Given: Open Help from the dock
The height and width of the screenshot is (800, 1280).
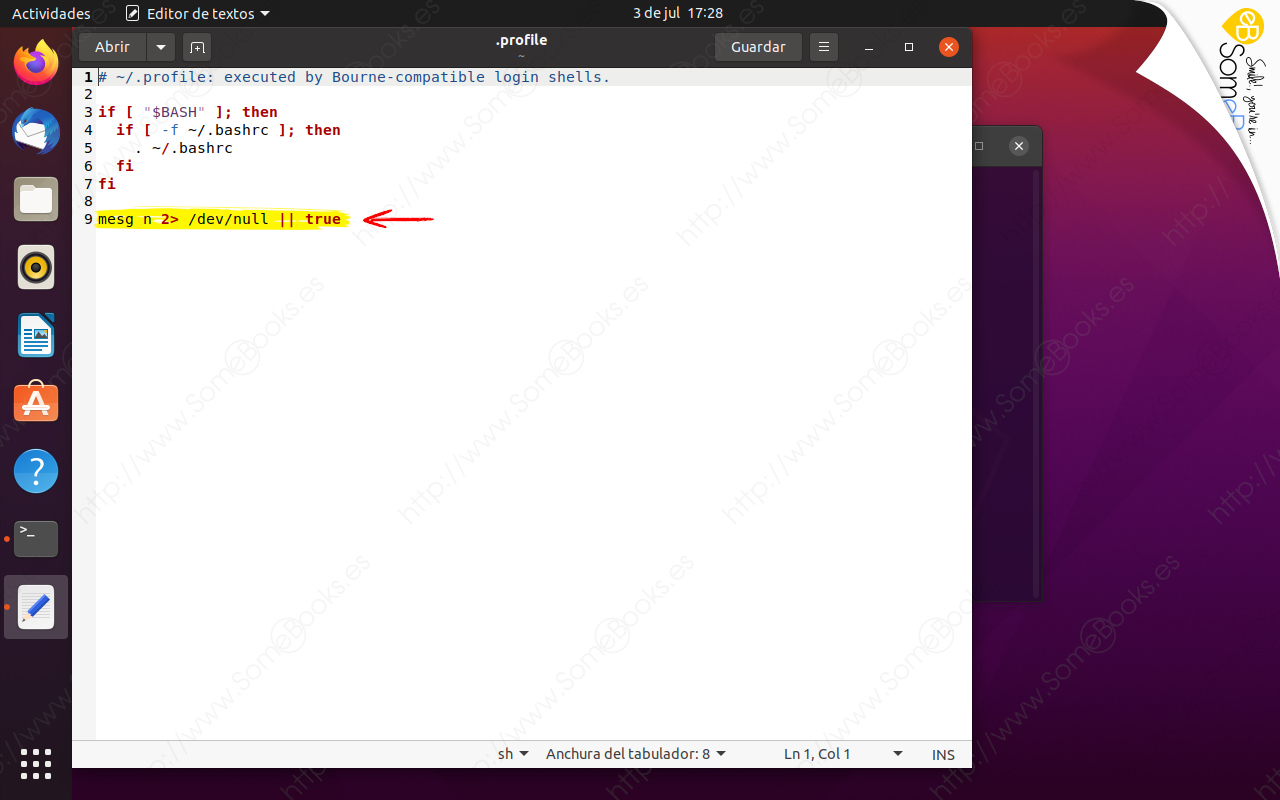Looking at the screenshot, I should click(36, 470).
